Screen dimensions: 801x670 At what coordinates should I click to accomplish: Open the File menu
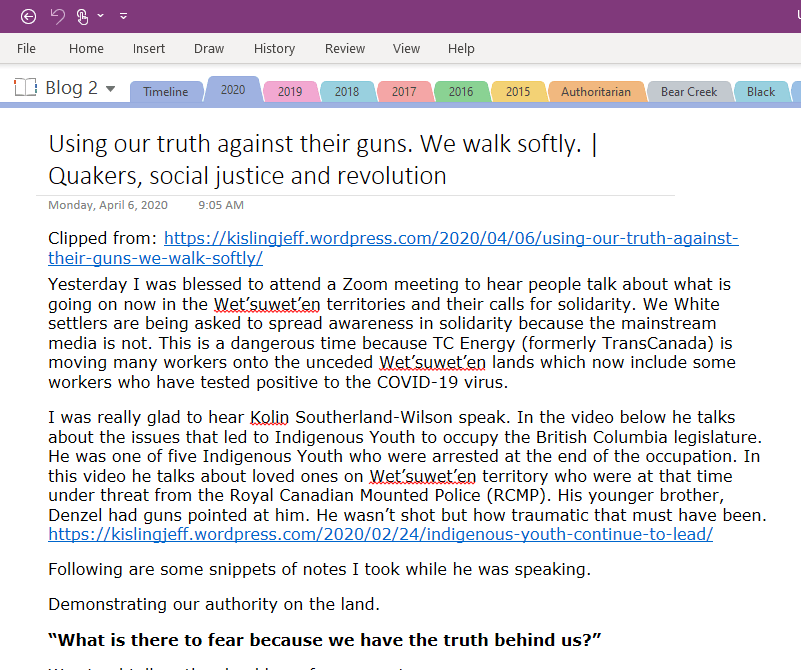26,48
